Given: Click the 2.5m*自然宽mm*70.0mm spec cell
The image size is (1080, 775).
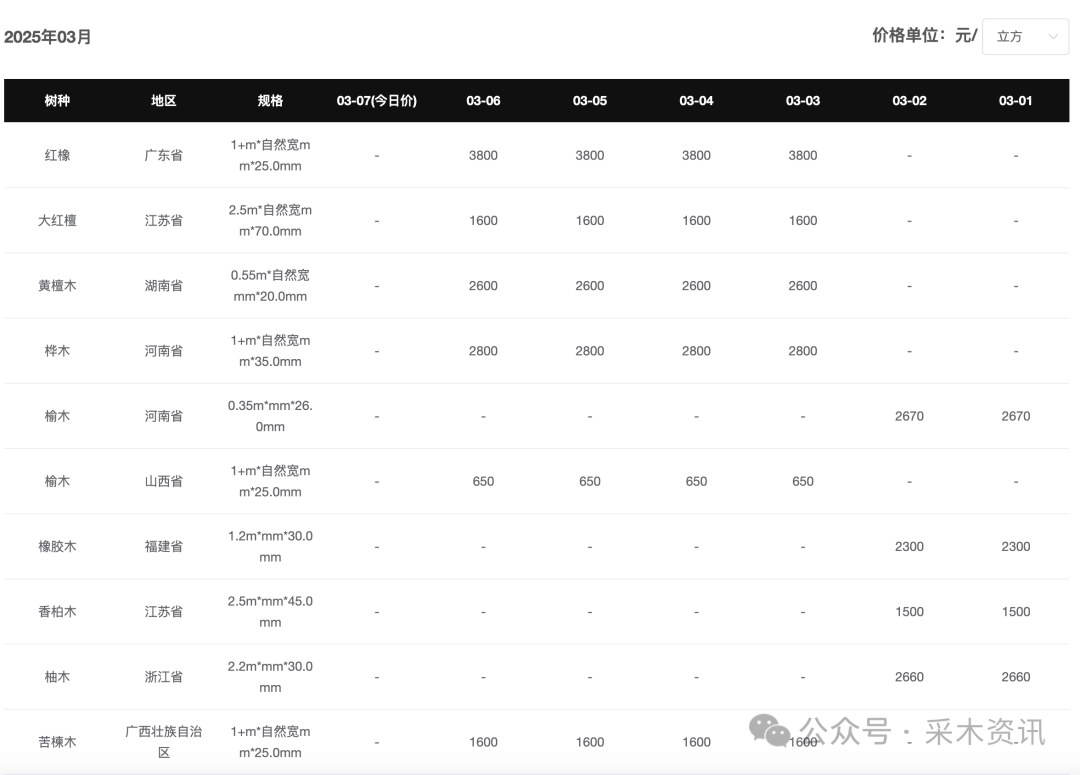Looking at the screenshot, I should pos(270,220).
